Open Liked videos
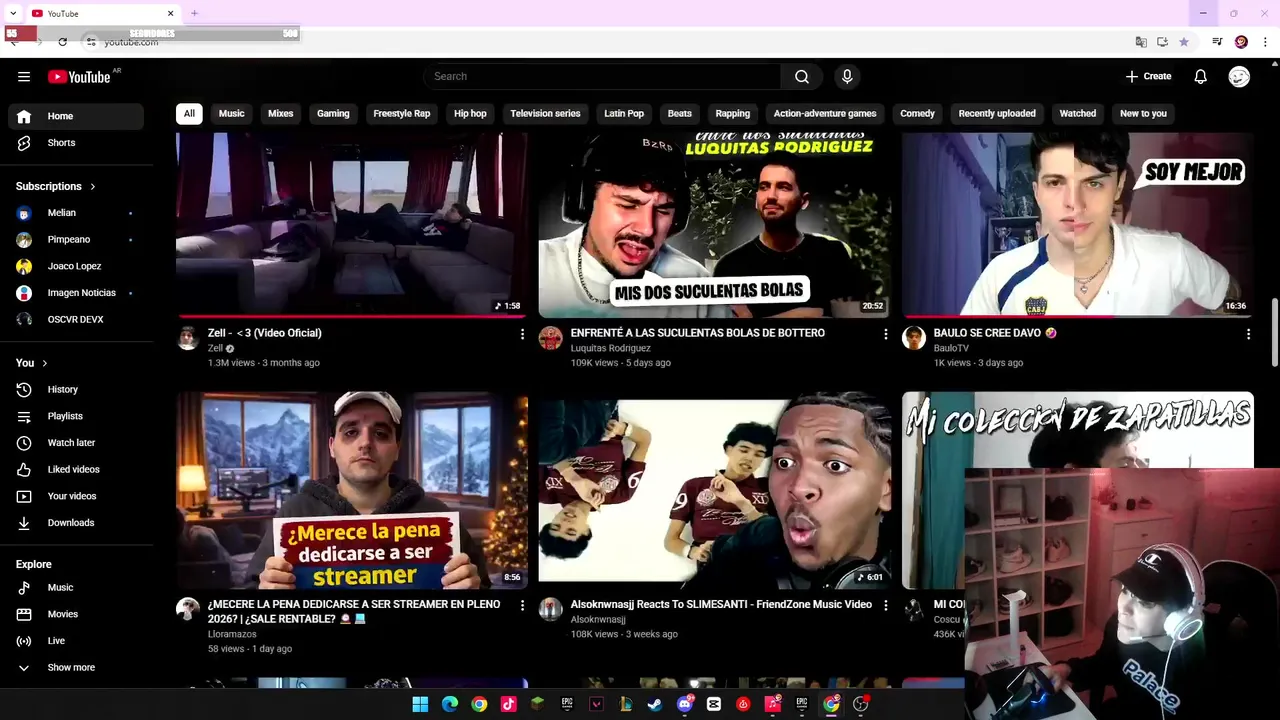Screen dimensions: 1280x720 tap(76, 470)
